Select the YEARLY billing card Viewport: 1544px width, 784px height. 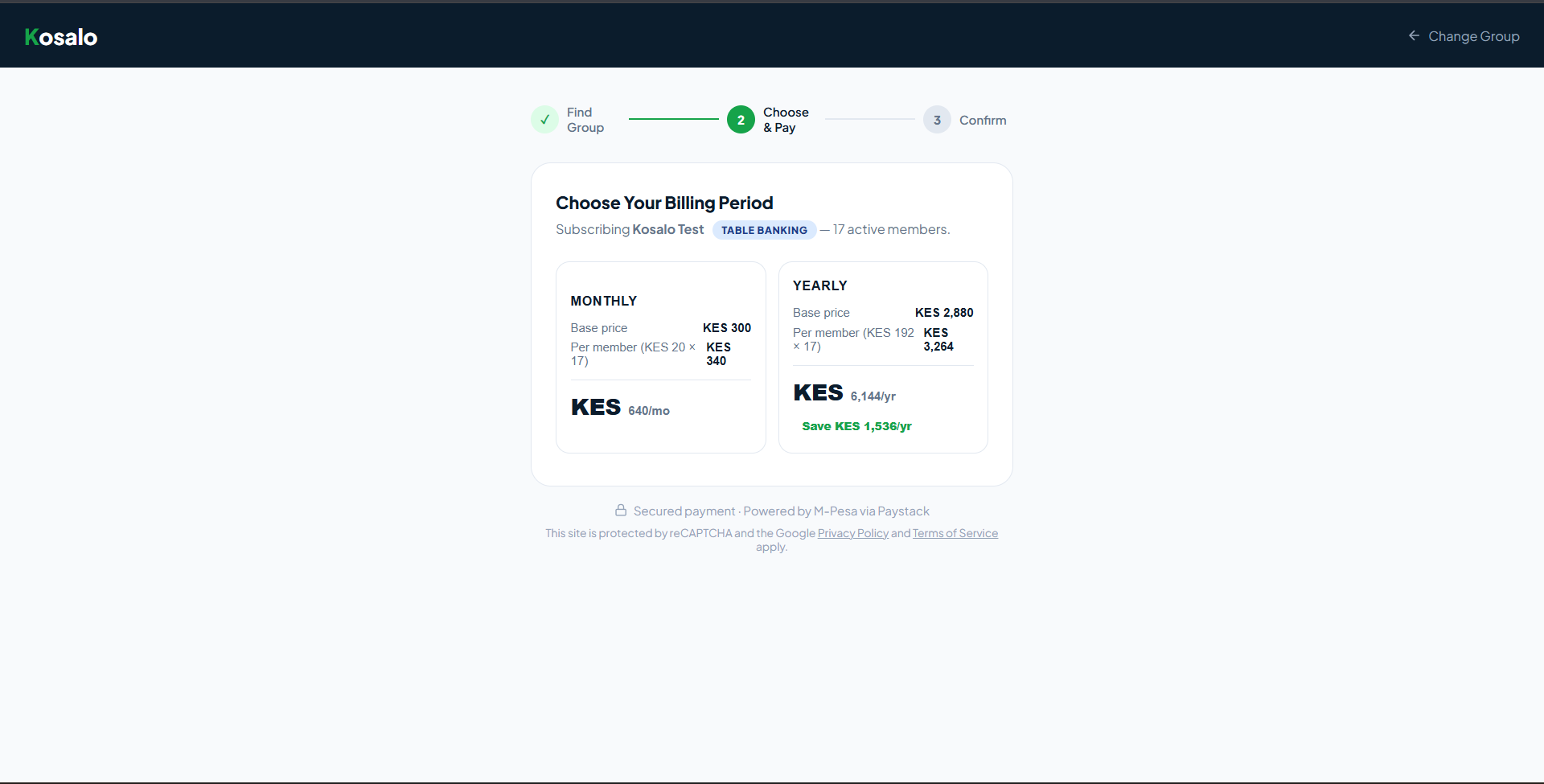click(883, 357)
